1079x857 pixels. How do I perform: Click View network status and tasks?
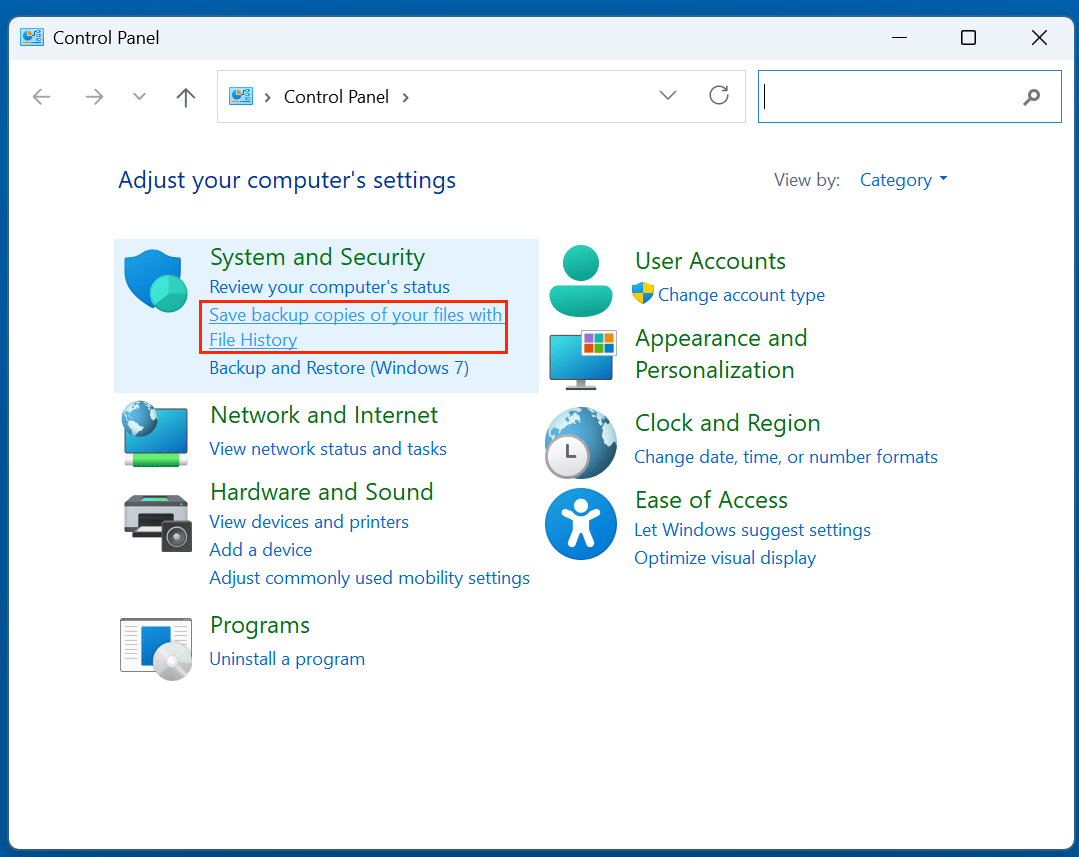click(x=328, y=449)
